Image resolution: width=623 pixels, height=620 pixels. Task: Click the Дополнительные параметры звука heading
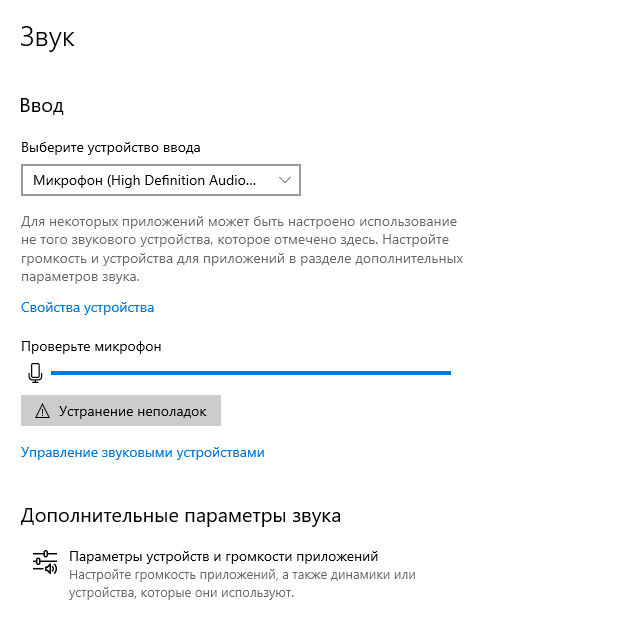point(180,516)
